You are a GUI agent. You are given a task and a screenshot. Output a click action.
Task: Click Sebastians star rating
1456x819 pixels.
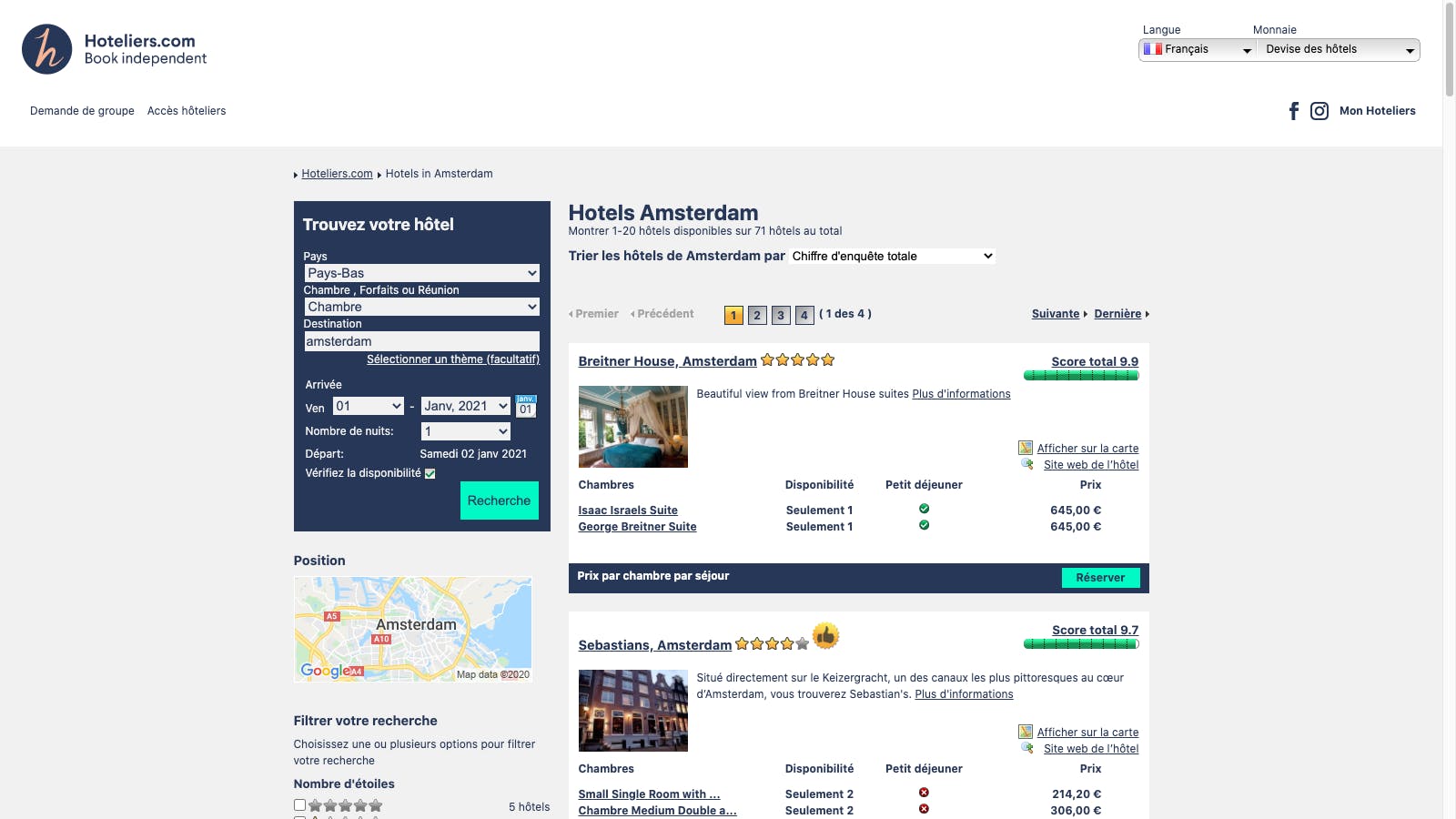coord(772,643)
